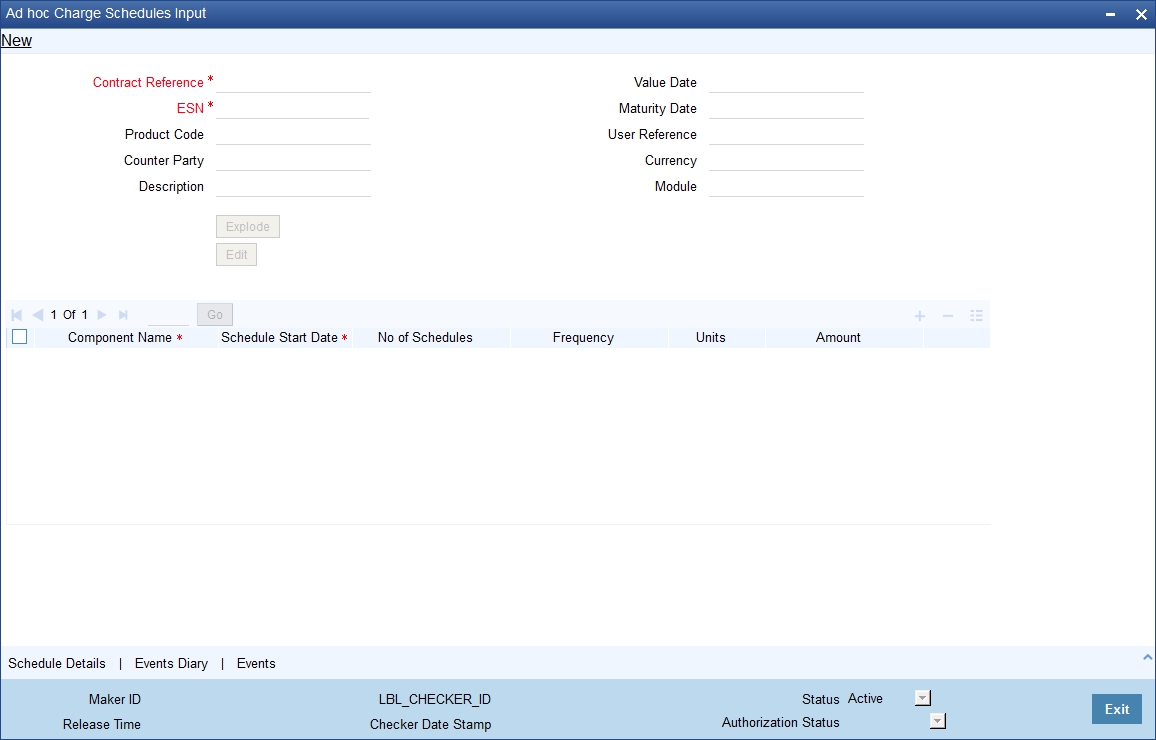
Task: Go to first page of schedules grid
Action: click(x=16, y=315)
